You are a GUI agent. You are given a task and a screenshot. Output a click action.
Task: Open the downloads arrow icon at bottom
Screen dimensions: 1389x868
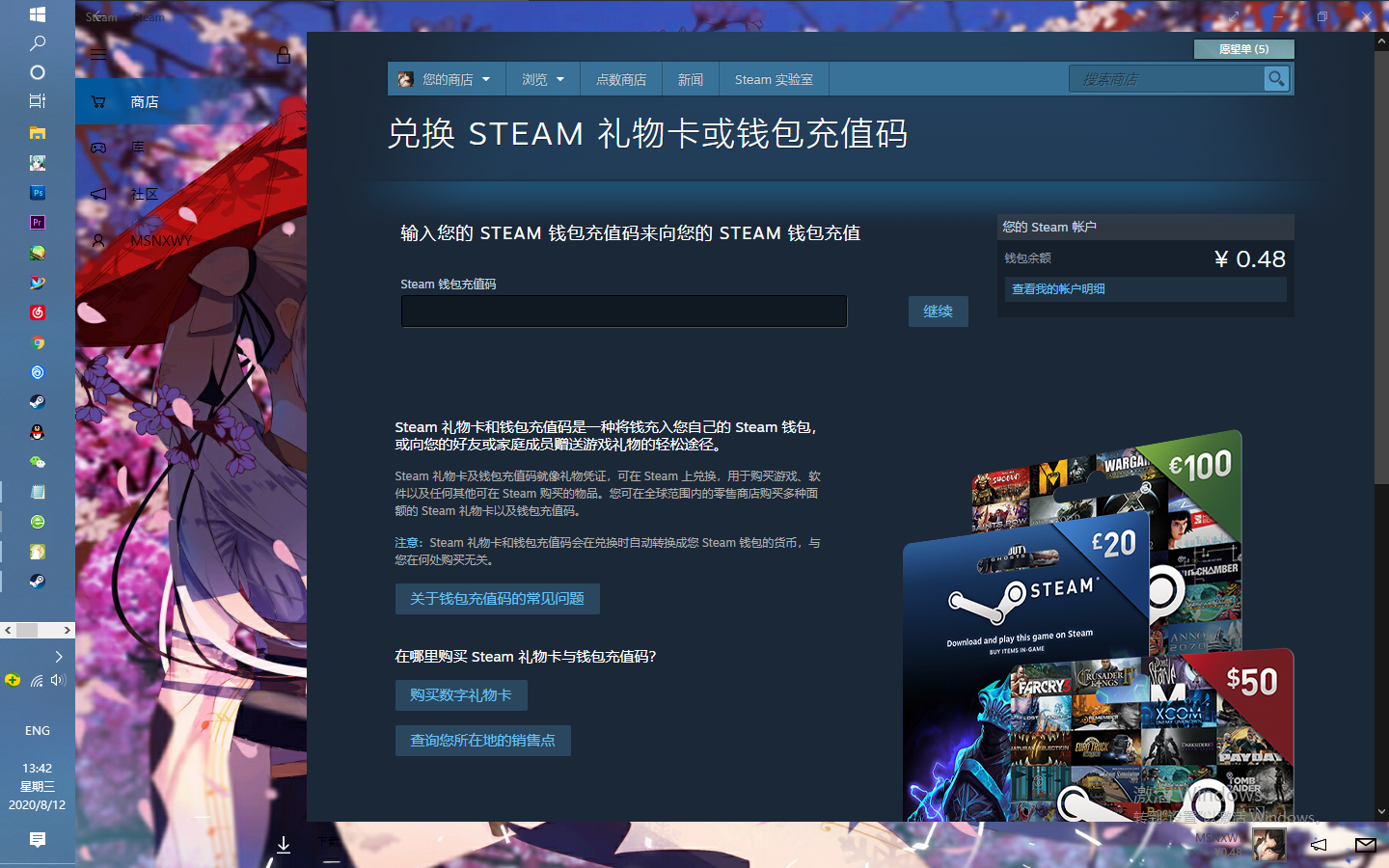284,845
